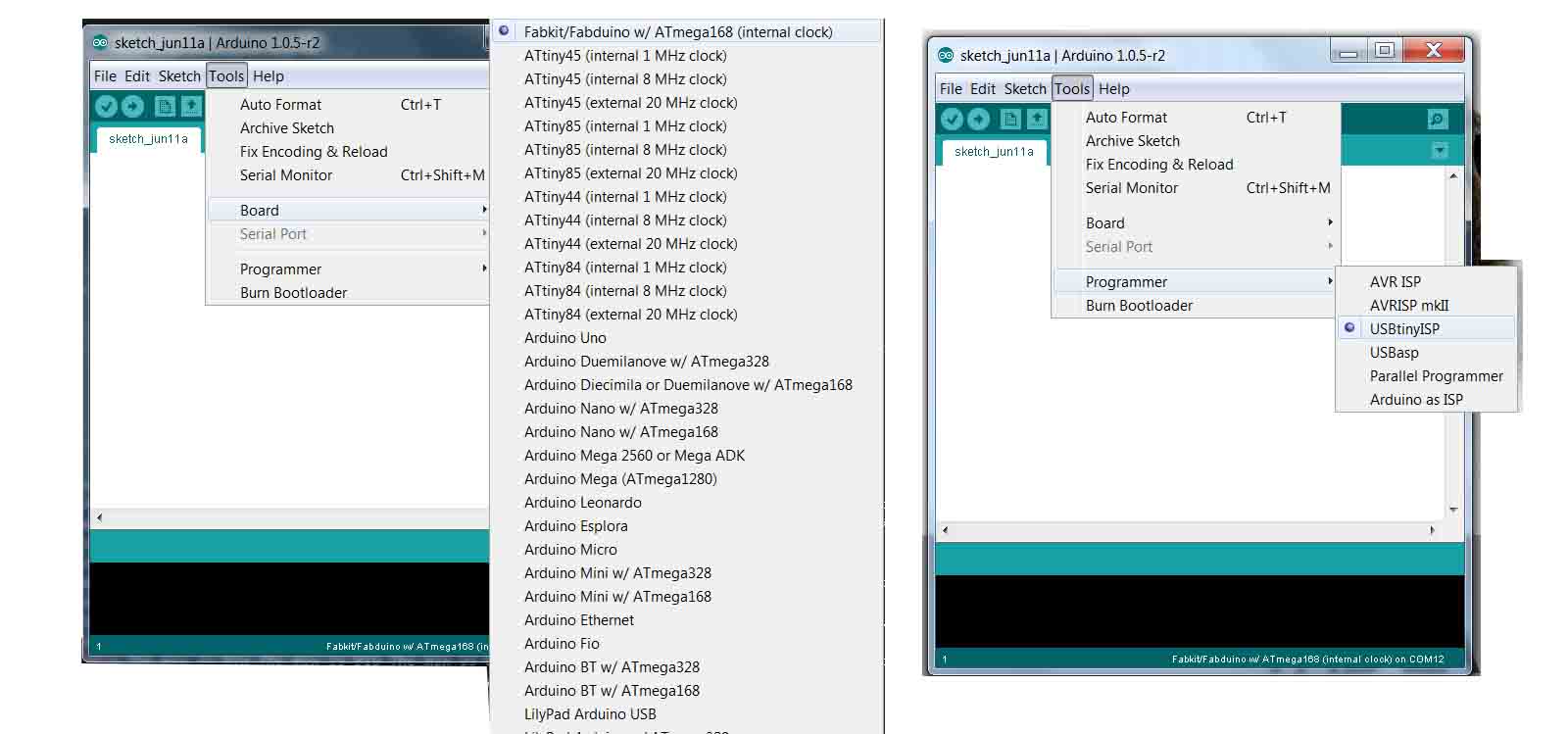The height and width of the screenshot is (734, 1568).
Task: Open Sketch menu in left window
Action: tap(179, 75)
